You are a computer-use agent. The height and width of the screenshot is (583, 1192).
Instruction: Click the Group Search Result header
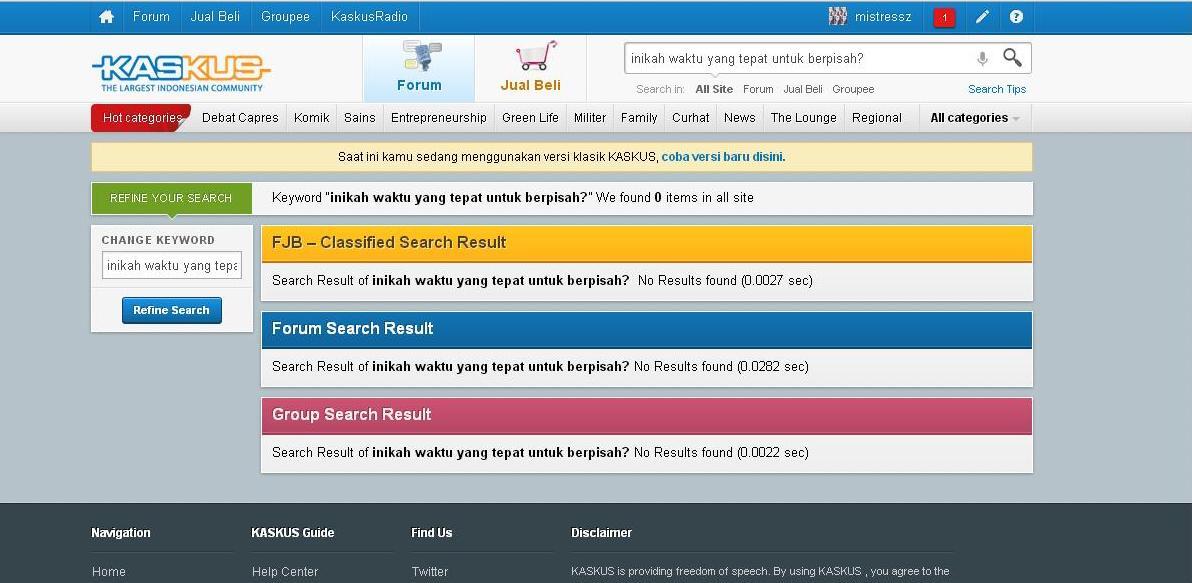pos(646,415)
